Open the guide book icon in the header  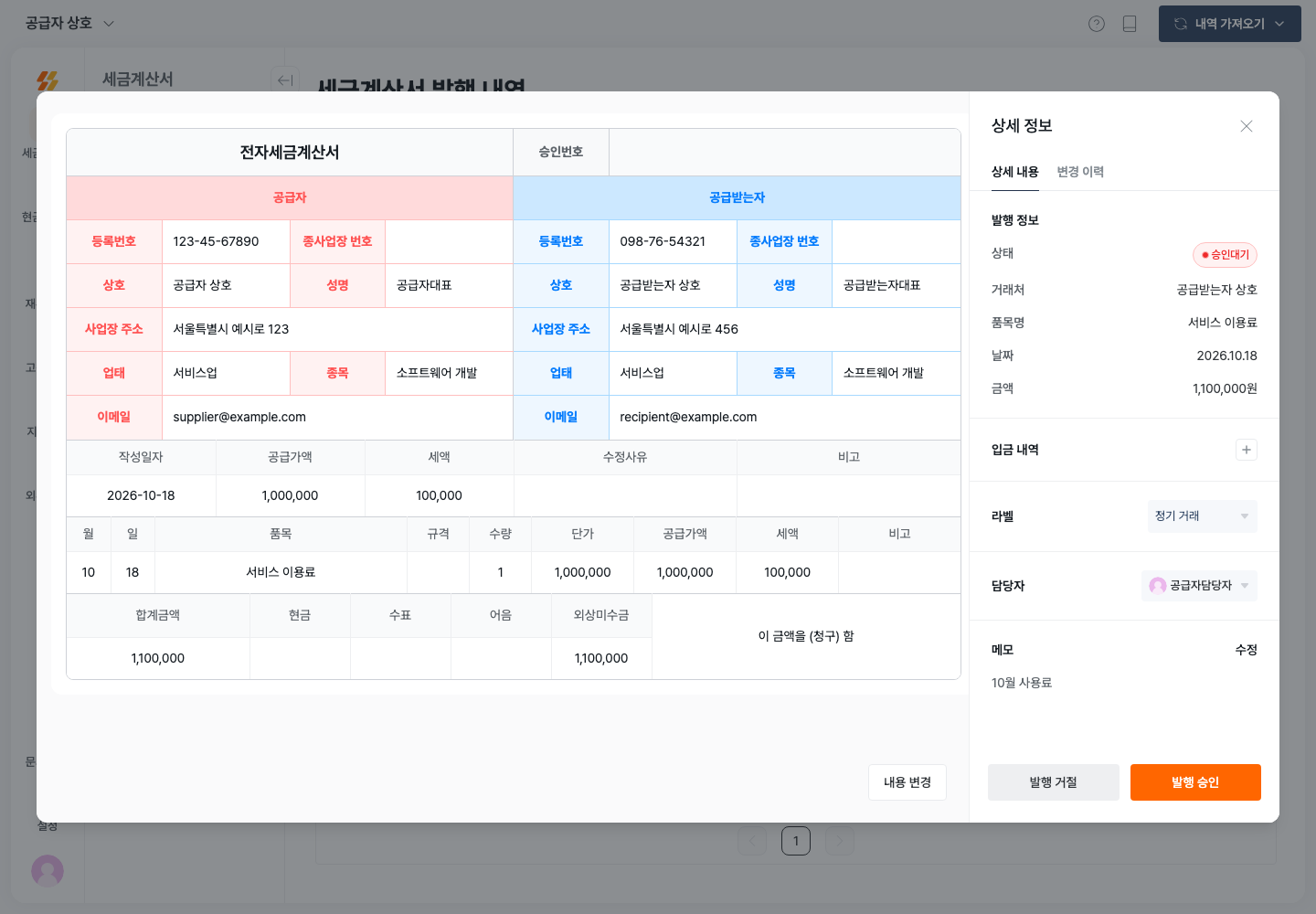[x=1130, y=24]
